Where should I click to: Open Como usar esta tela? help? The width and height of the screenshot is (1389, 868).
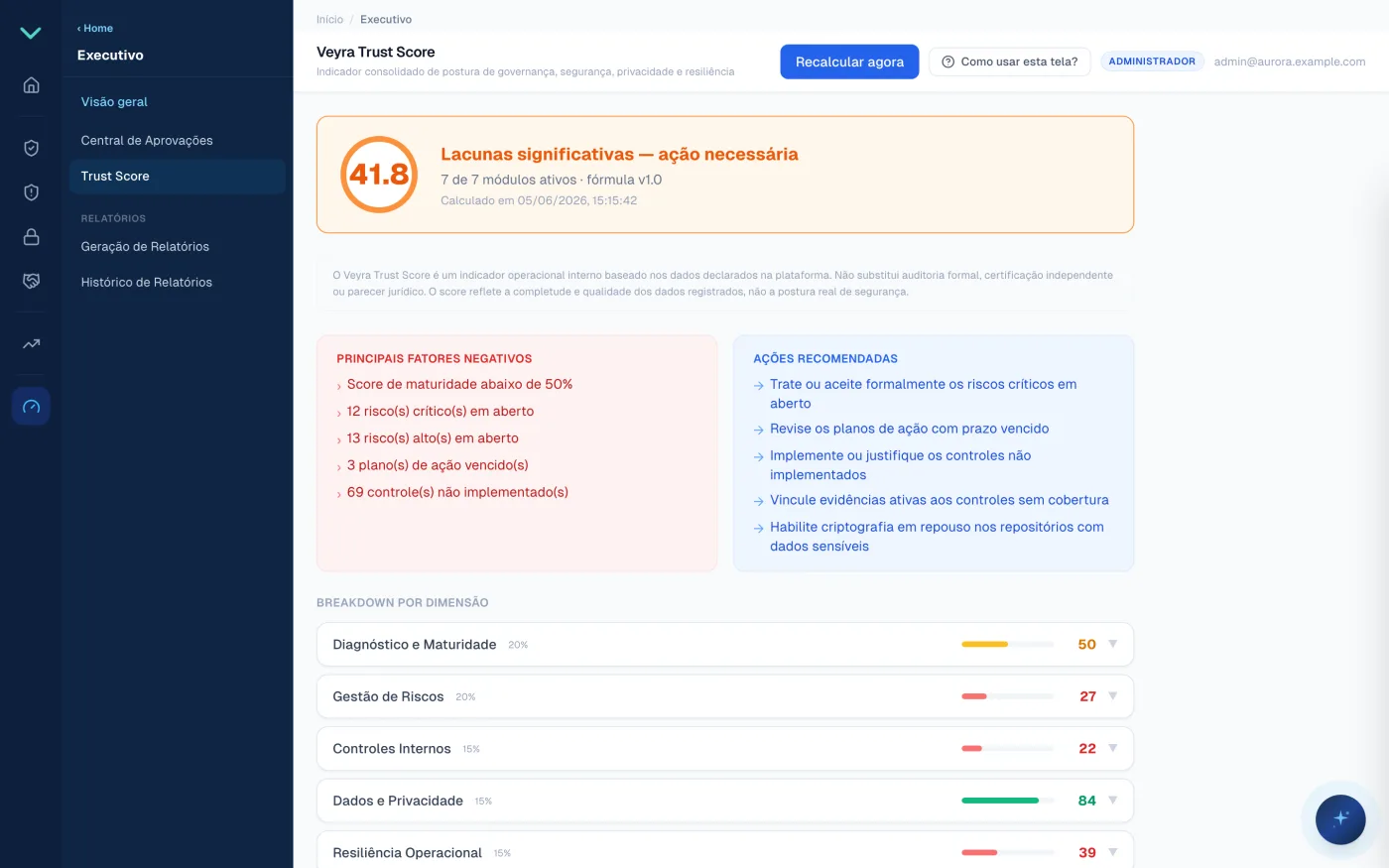pos(1010,62)
